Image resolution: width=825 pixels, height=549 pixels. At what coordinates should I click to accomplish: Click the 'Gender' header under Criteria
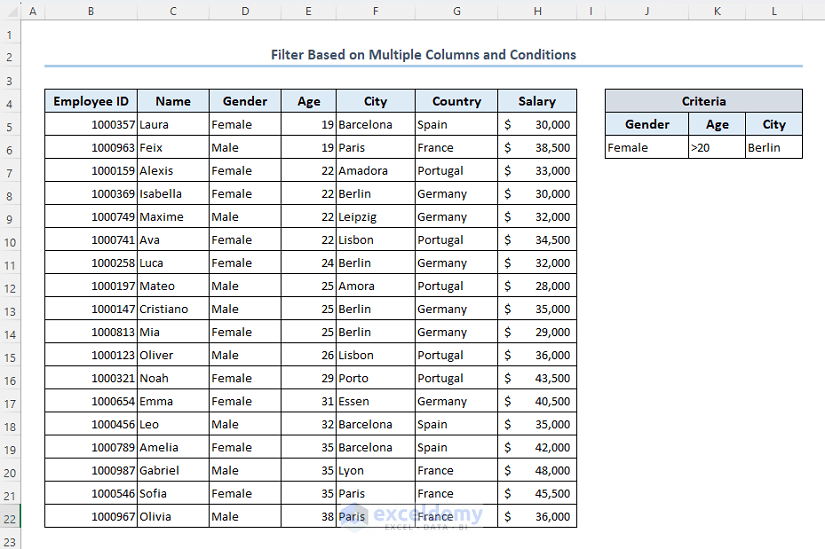pyautogui.click(x=647, y=124)
